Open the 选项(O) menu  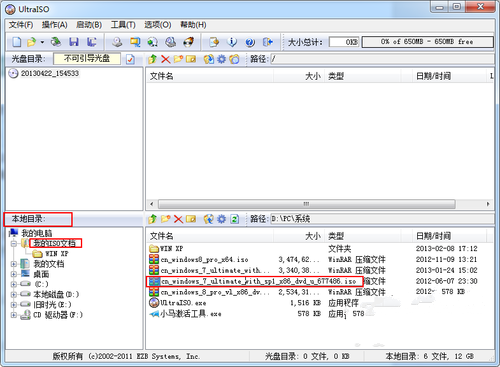tap(158, 25)
